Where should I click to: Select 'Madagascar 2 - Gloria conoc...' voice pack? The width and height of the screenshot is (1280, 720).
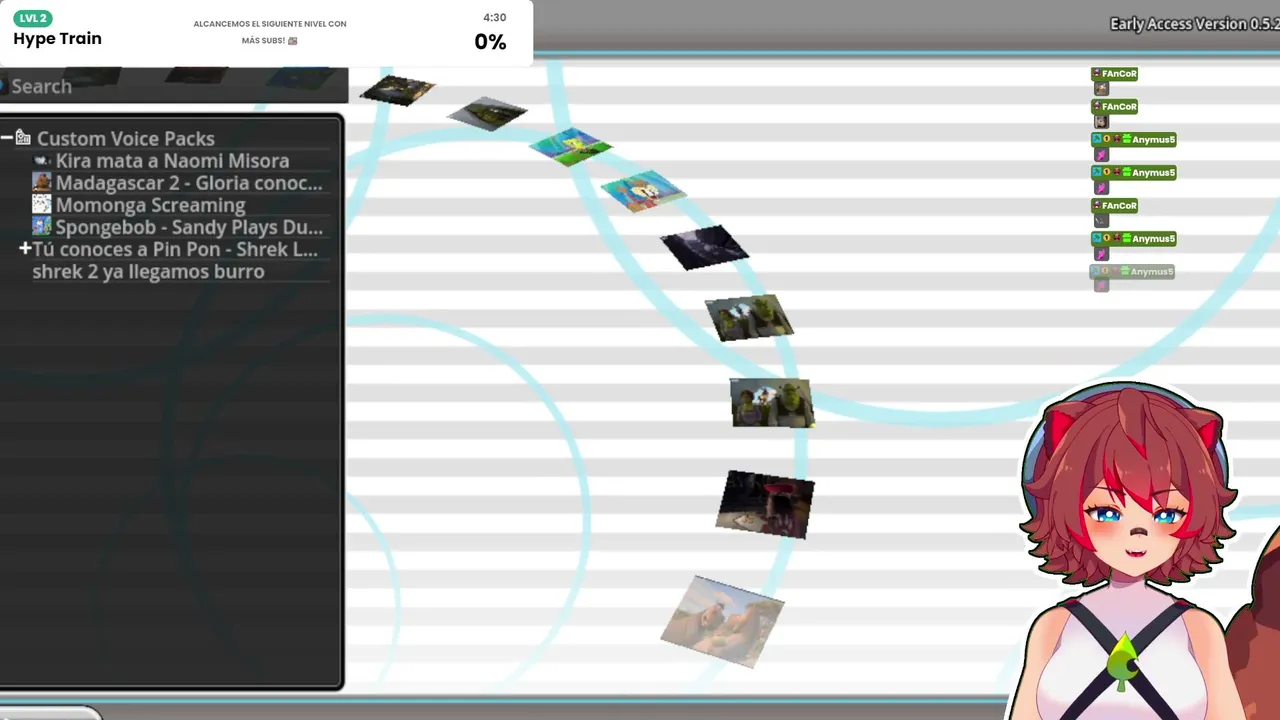coord(189,183)
